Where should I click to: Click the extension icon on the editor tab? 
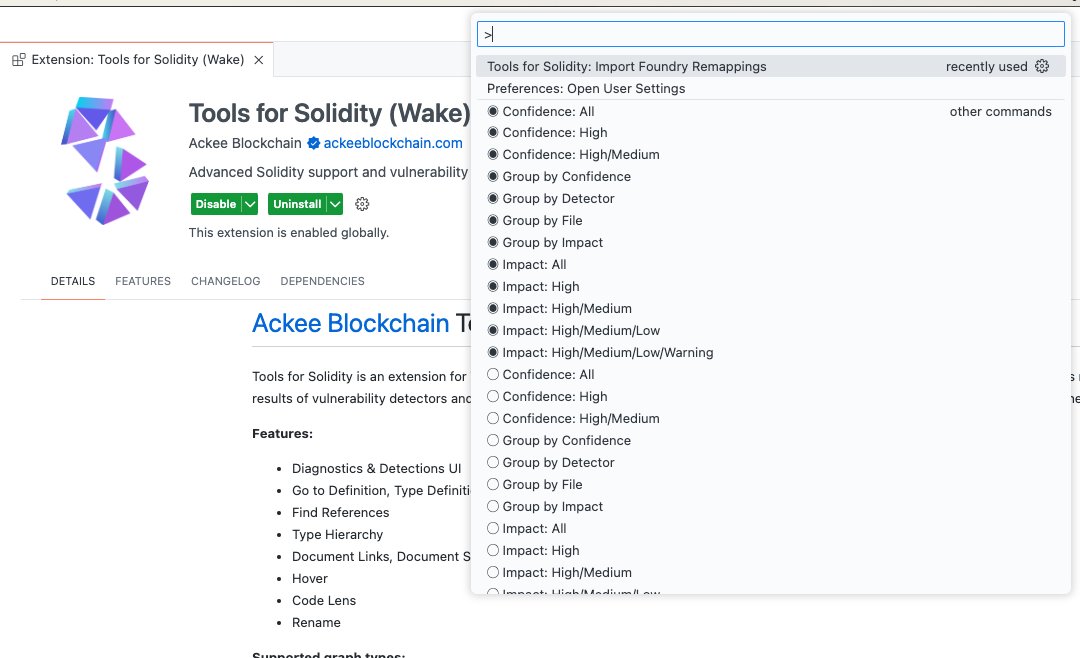tap(19, 60)
